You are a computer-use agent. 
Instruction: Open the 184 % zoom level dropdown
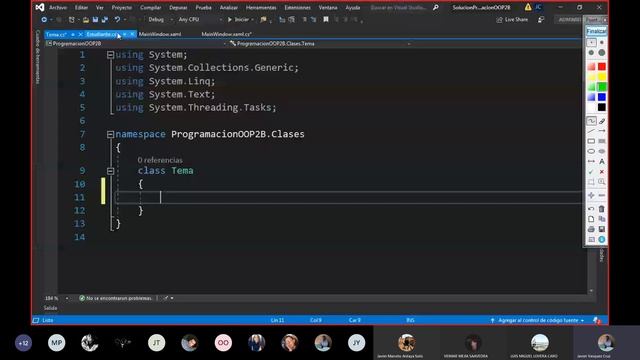pyautogui.click(x=57, y=298)
